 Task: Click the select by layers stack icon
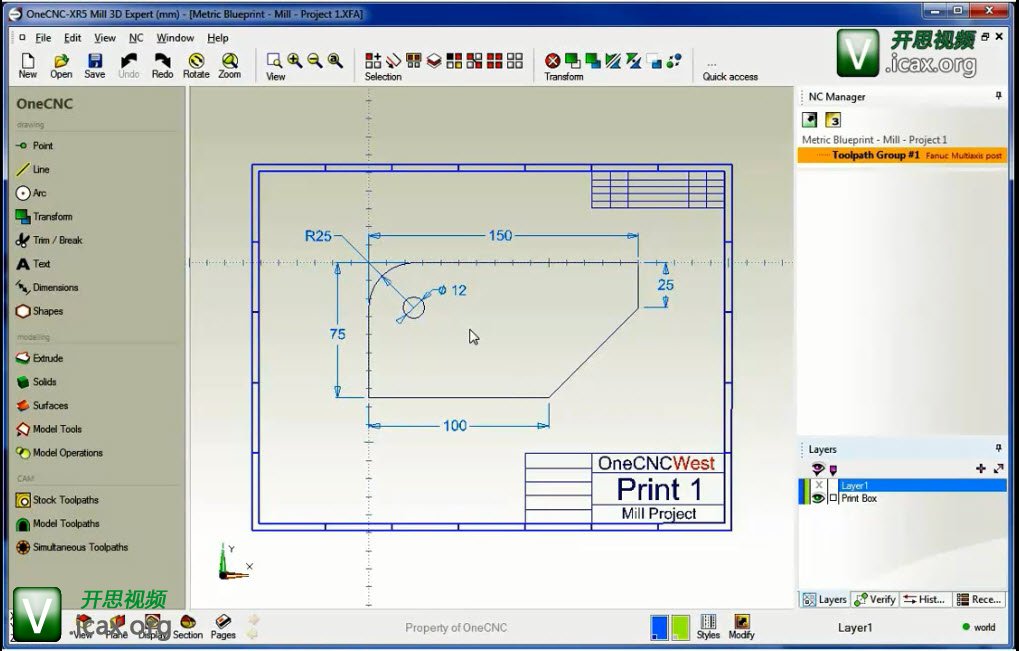[x=434, y=60]
